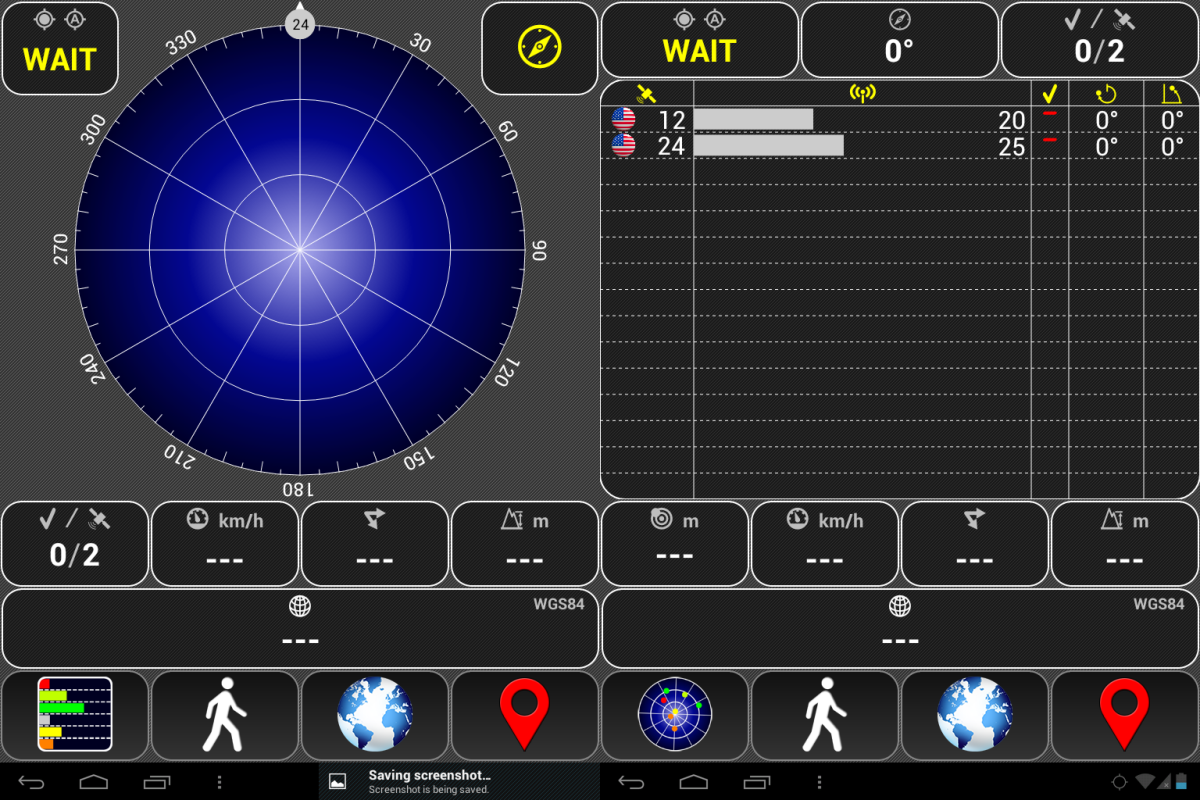Click the elevation angle column header icon
The image size is (1200, 800).
1172,94
